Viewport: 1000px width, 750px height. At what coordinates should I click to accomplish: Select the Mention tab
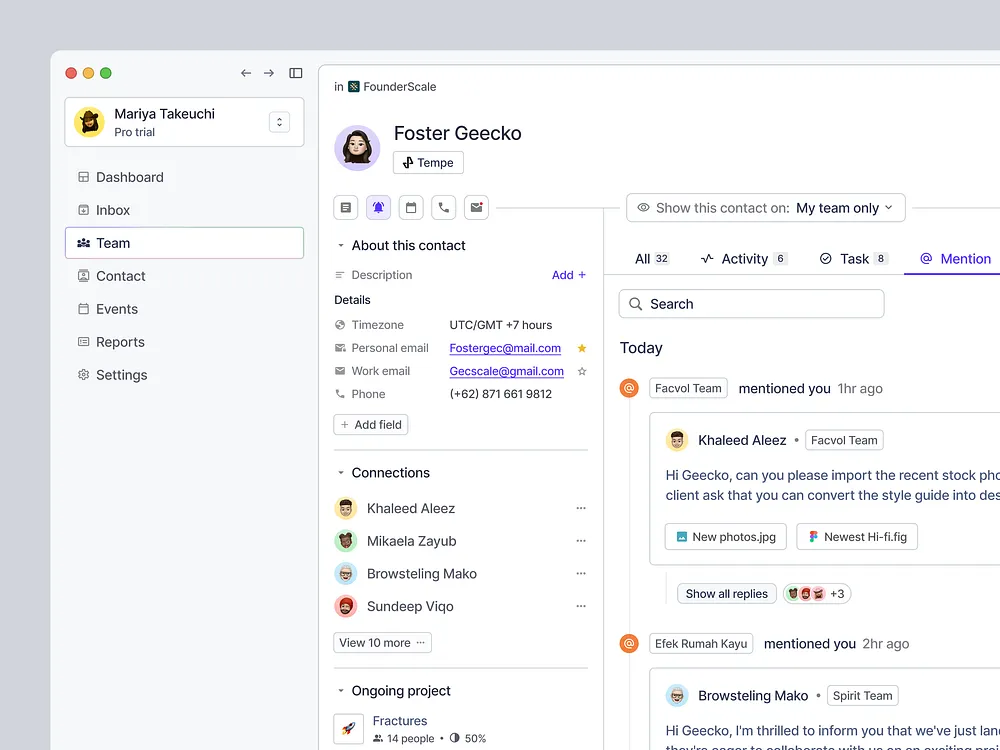955,258
